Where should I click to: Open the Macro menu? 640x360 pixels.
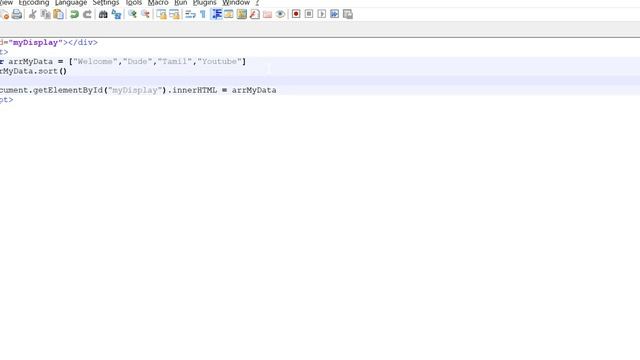pos(158,2)
